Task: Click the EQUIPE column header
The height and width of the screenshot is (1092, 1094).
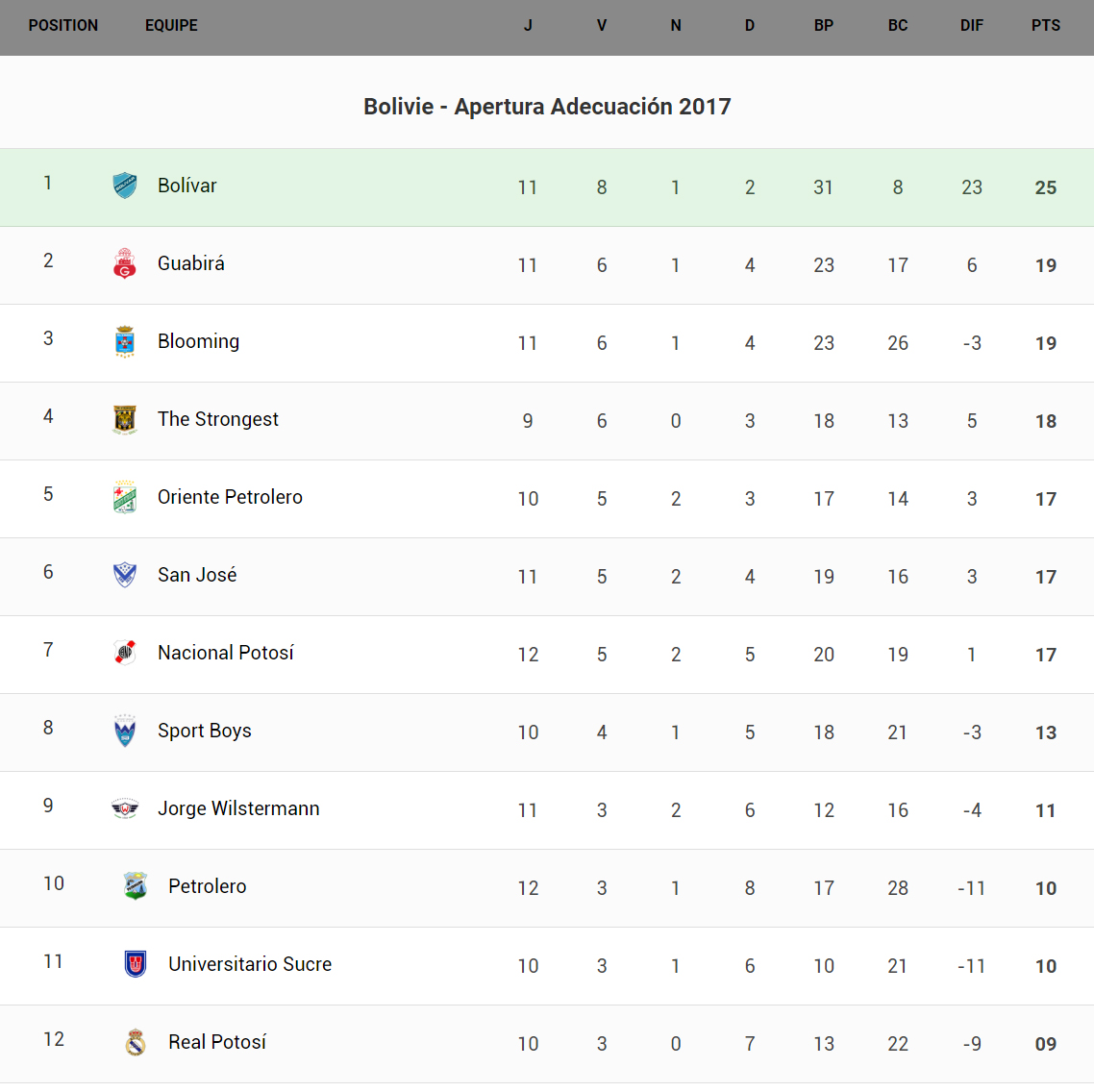Action: point(171,26)
